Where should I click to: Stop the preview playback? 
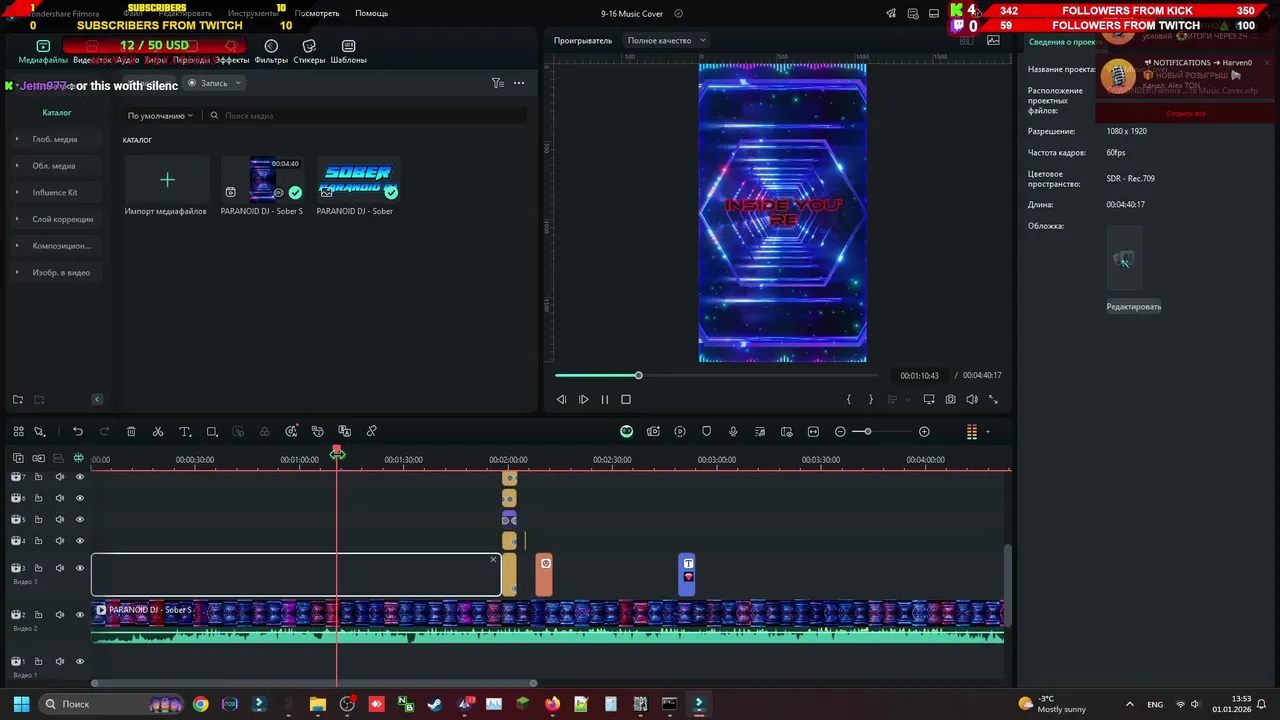(x=626, y=400)
